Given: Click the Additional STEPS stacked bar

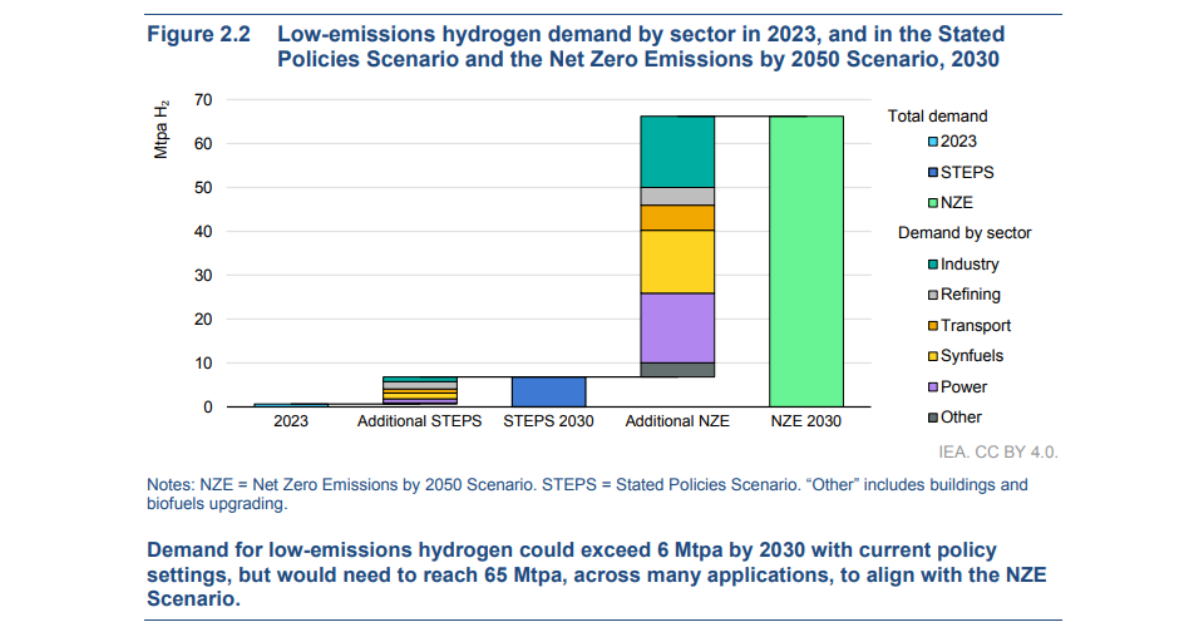Looking at the screenshot, I should (x=419, y=391).
